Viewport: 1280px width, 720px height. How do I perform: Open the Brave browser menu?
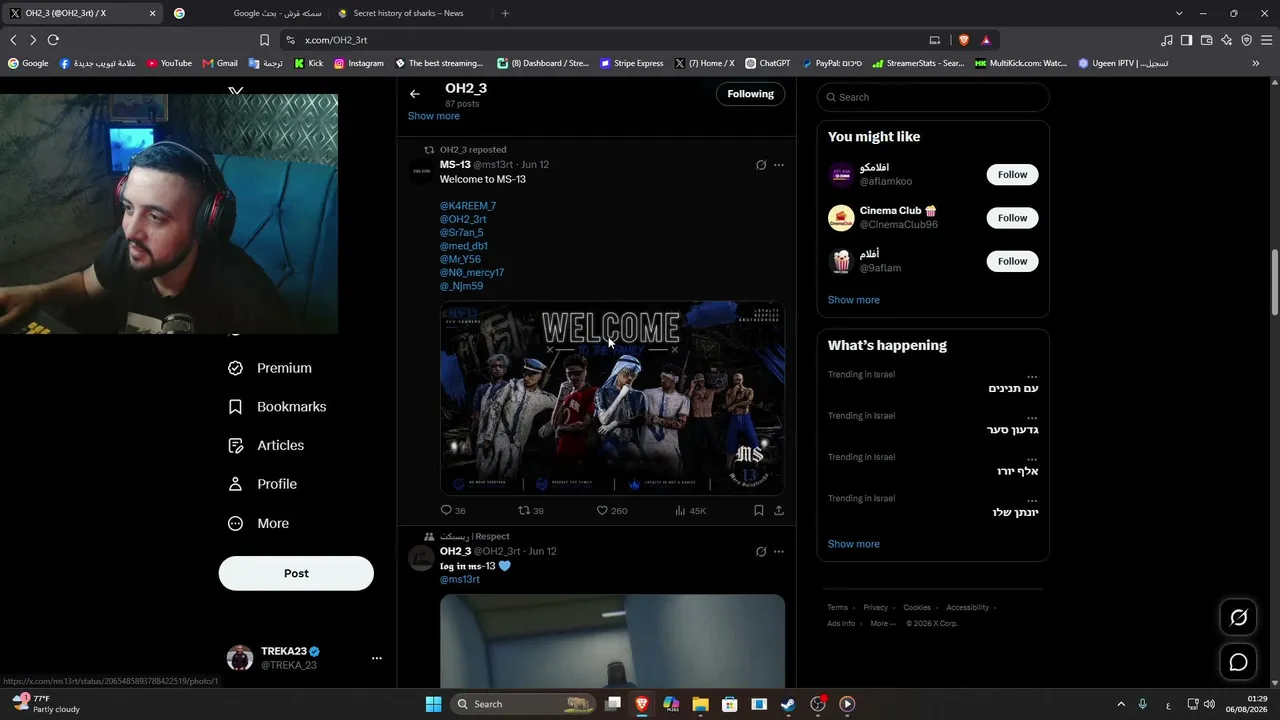pyautogui.click(x=1267, y=40)
